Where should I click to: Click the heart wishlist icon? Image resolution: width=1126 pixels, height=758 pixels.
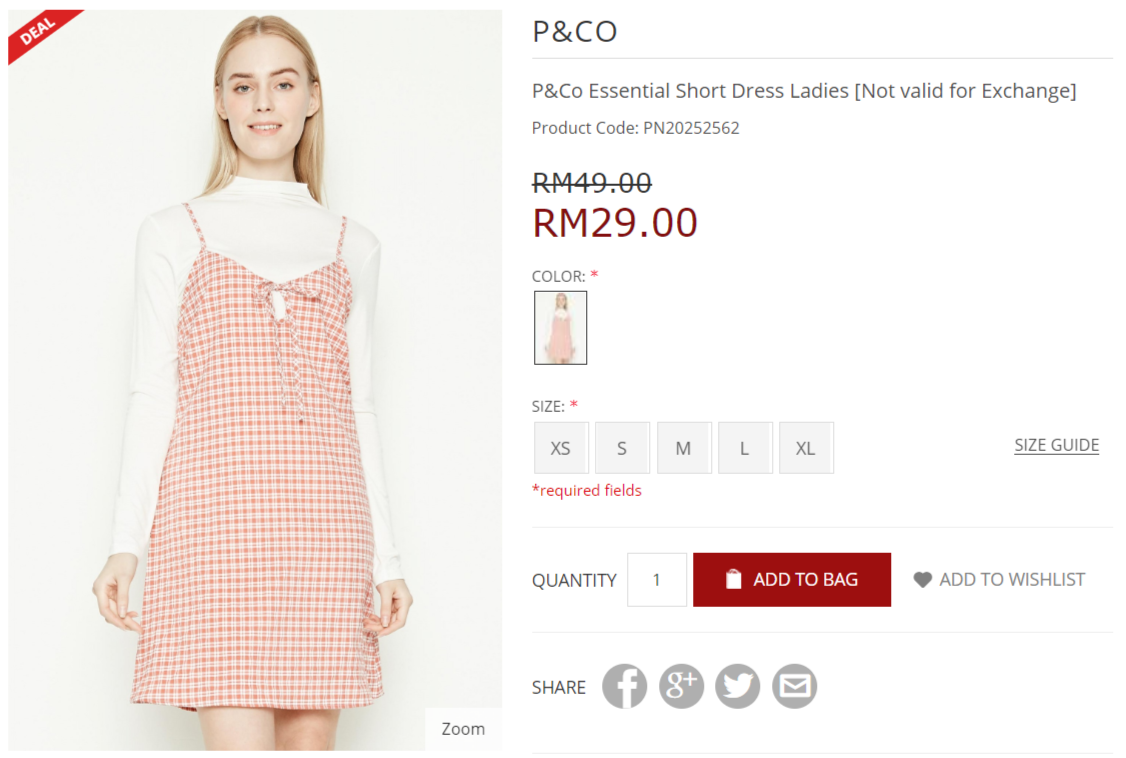tap(922, 580)
